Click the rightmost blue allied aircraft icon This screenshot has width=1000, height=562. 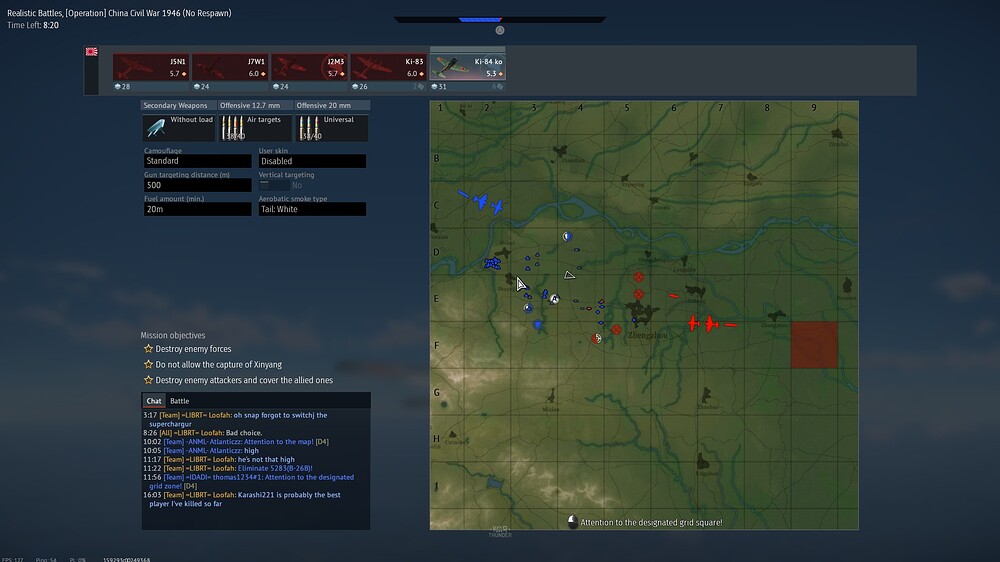click(497, 207)
